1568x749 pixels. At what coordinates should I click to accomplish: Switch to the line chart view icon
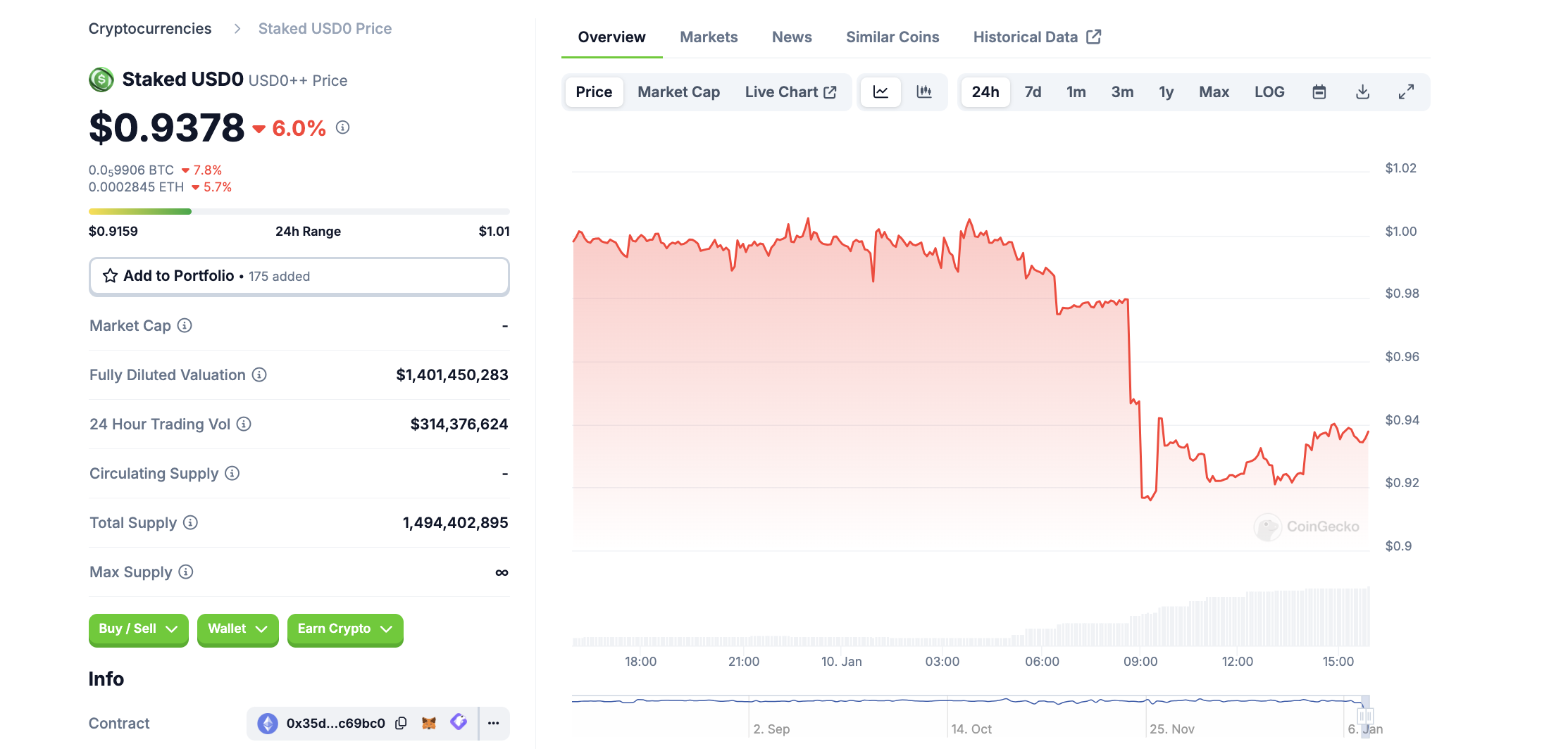pyautogui.click(x=881, y=92)
